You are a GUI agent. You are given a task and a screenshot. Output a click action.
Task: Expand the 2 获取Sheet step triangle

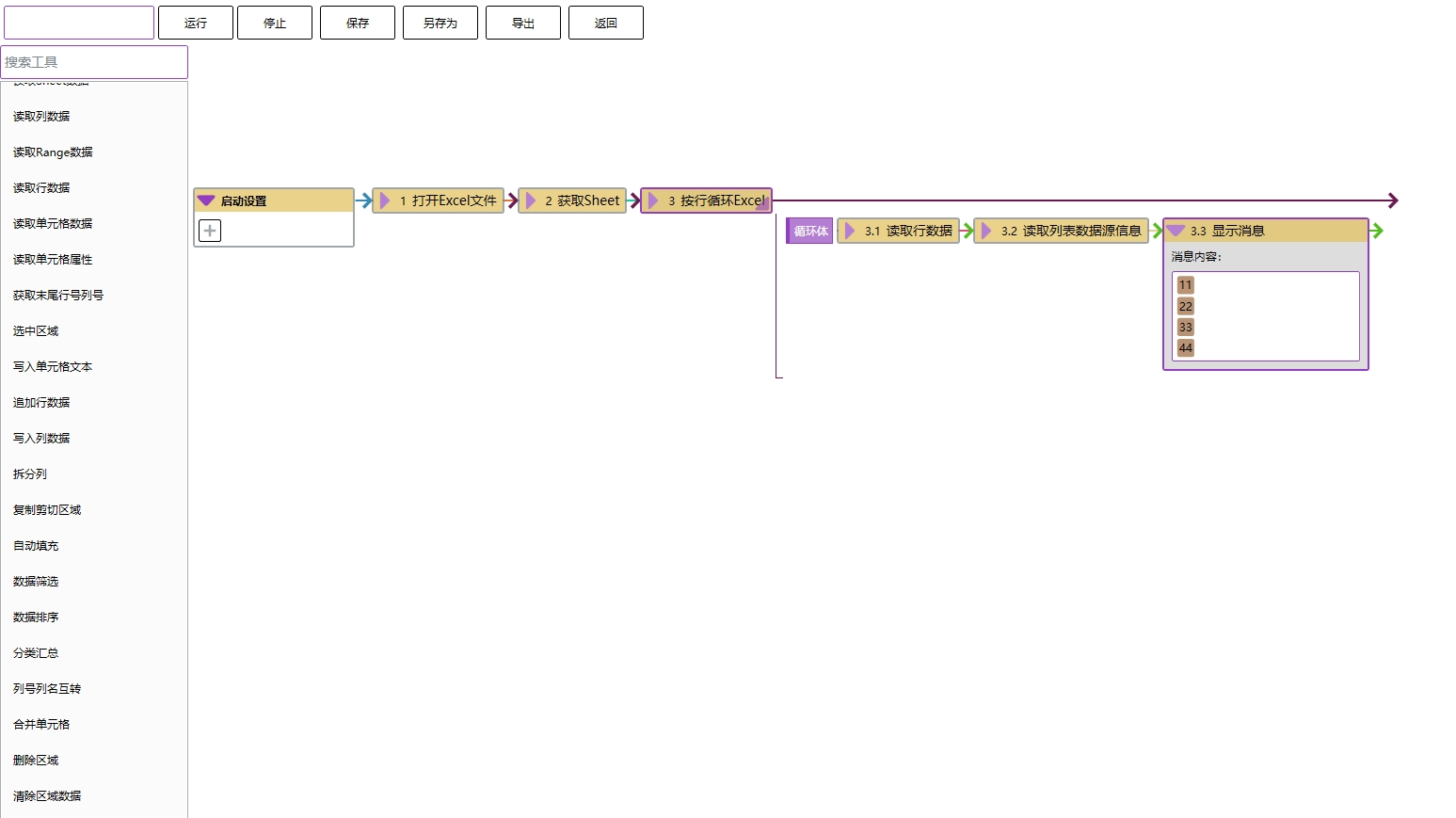tap(531, 200)
